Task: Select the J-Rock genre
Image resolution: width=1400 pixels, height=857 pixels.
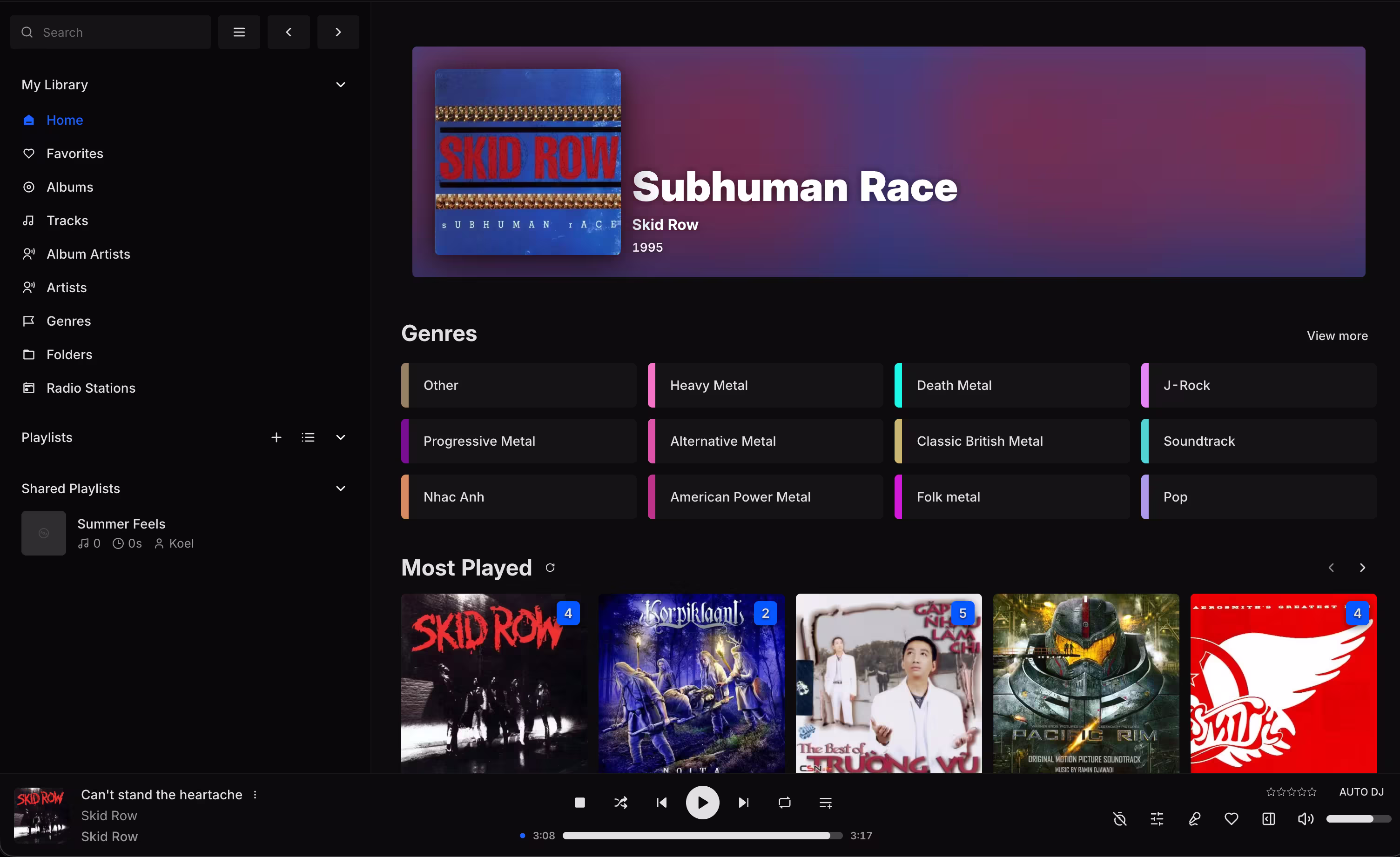Action: (x=1258, y=385)
